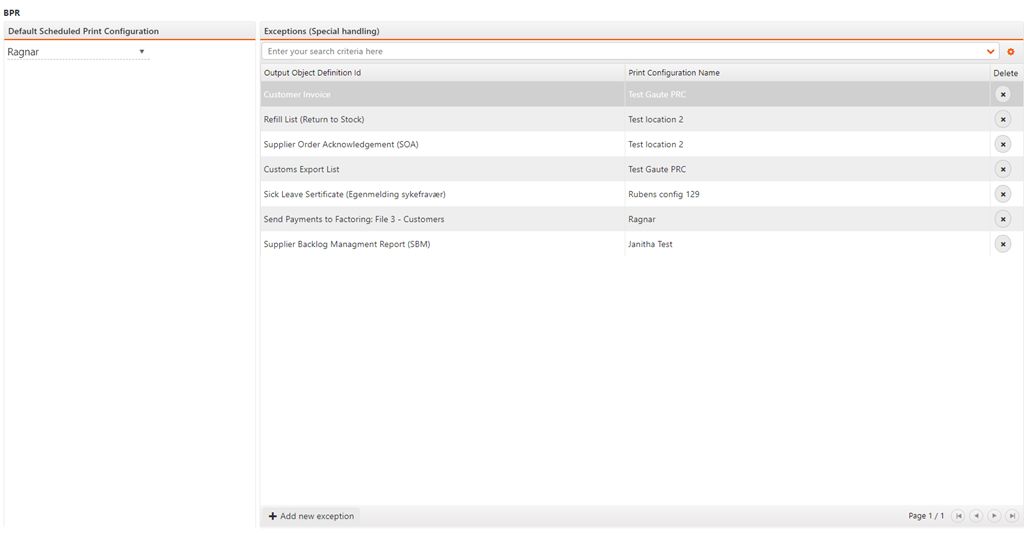
Task: Select the Rubens config 129 cell
Action: [664, 194]
